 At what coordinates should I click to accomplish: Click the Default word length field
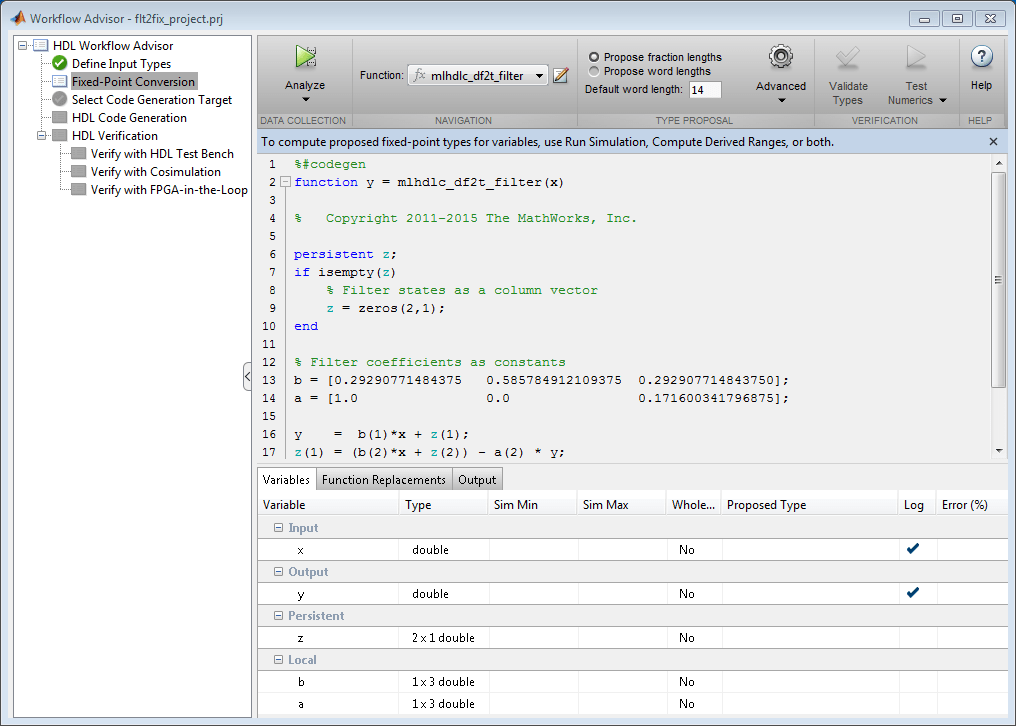[704, 90]
